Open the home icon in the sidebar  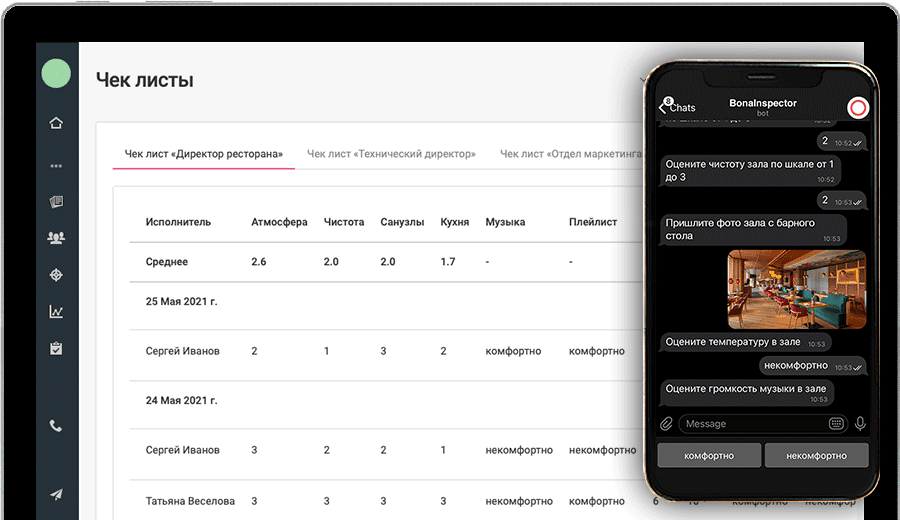coord(56,123)
